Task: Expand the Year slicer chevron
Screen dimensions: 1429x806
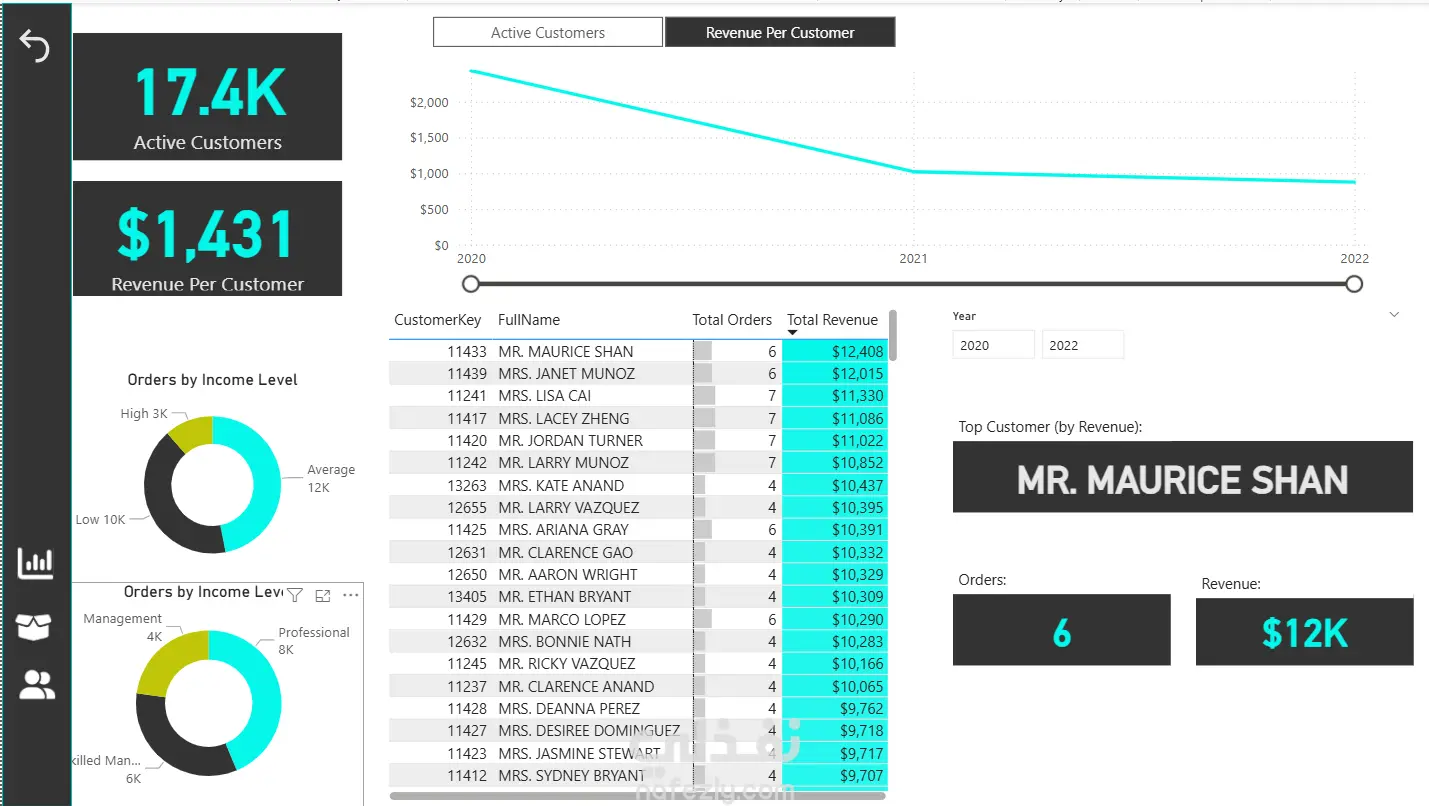Action: click(1395, 315)
